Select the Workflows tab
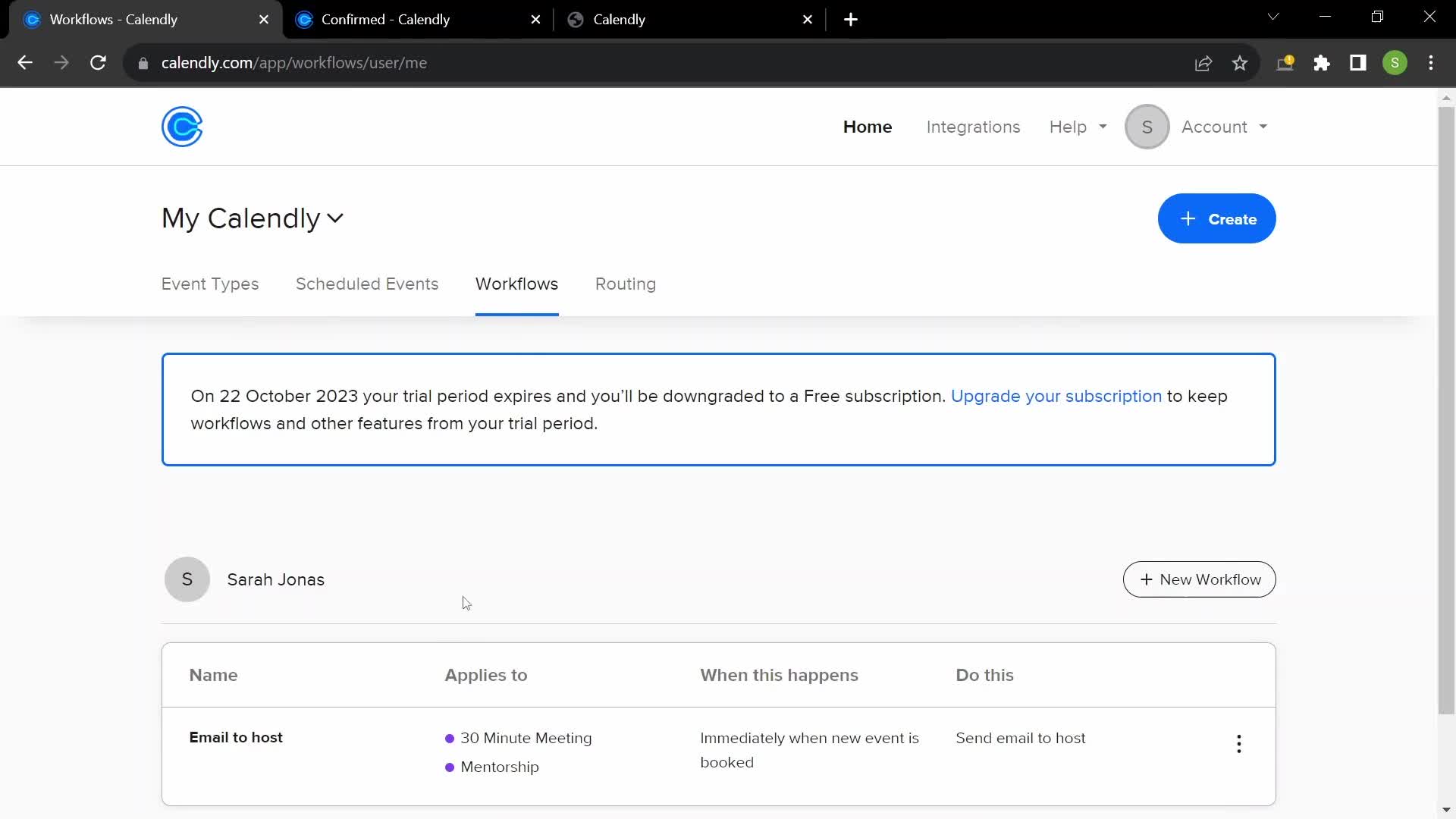 [516, 284]
